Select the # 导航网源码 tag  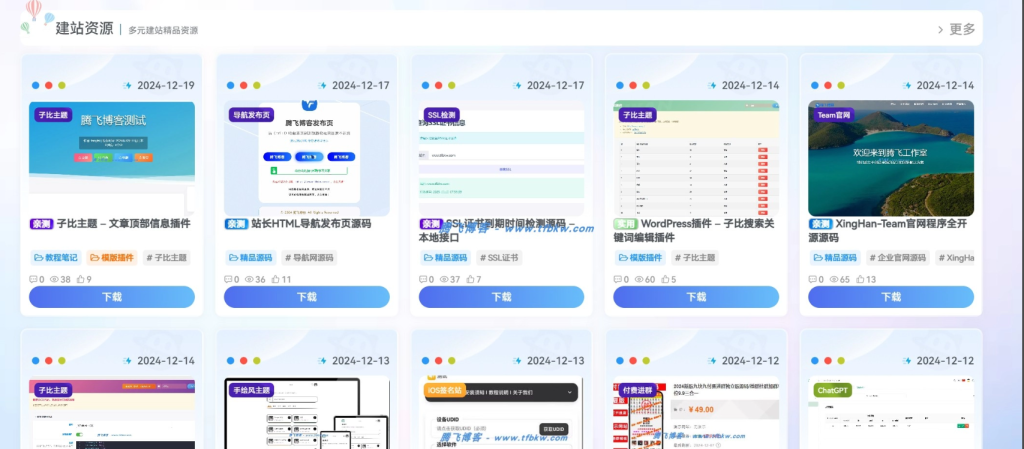(309, 258)
